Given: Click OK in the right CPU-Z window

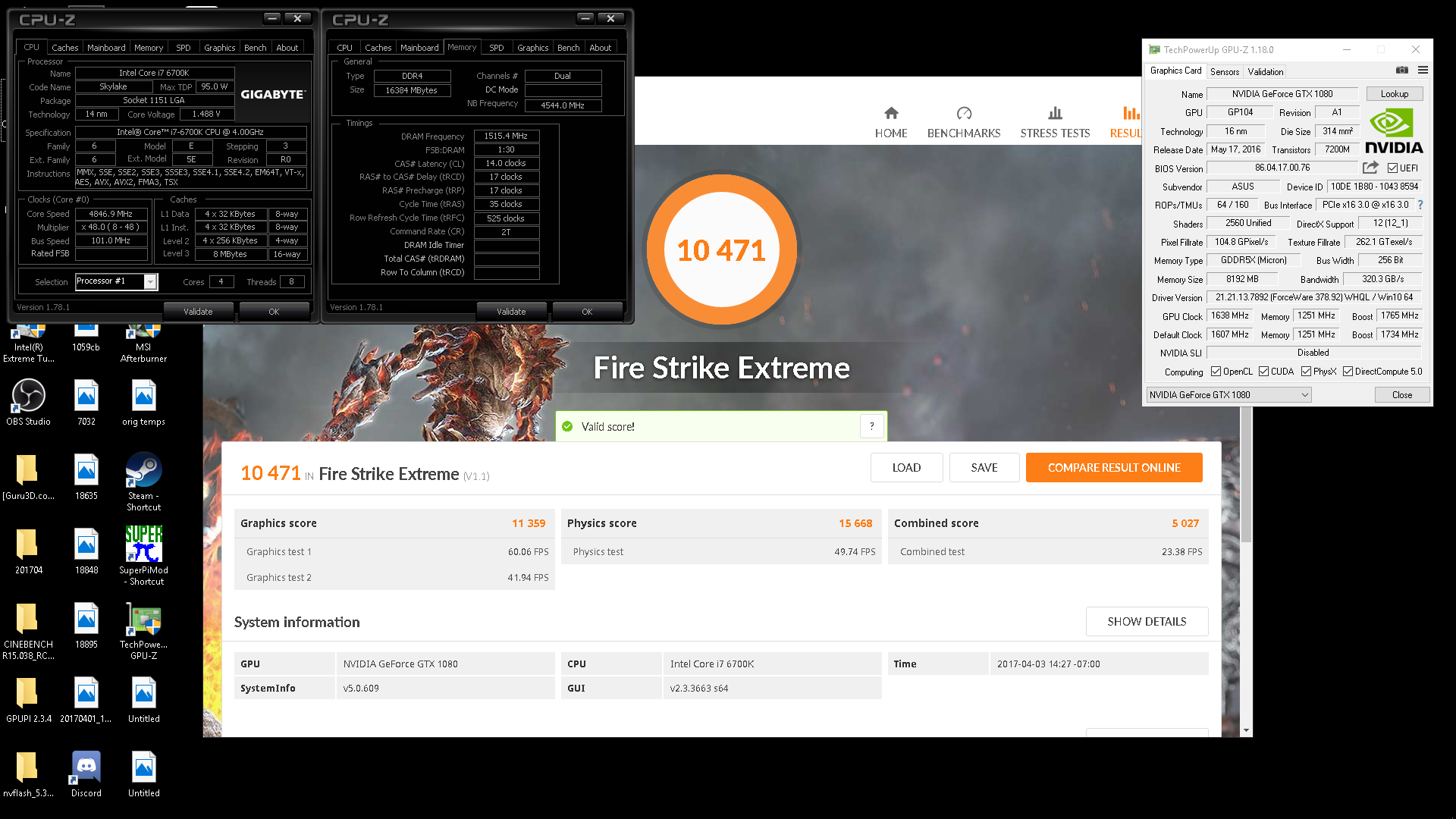Looking at the screenshot, I should coord(587,311).
